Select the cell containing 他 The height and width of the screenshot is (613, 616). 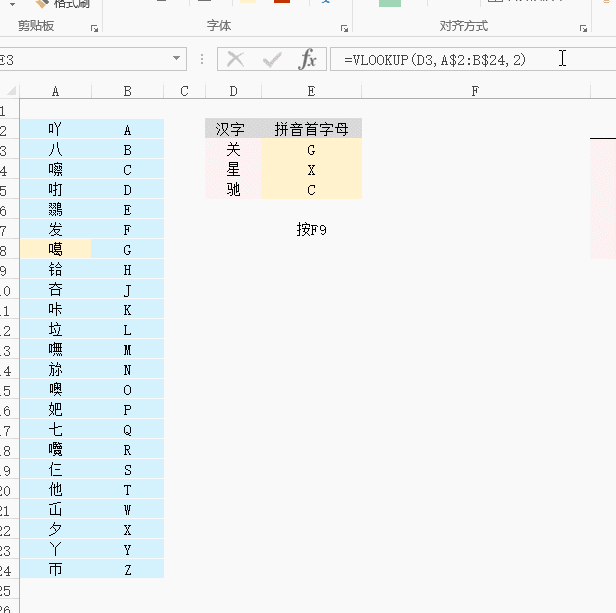click(x=55, y=489)
